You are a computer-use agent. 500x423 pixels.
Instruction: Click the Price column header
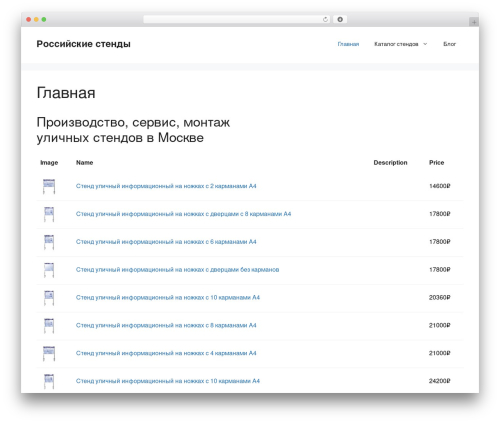[436, 163]
